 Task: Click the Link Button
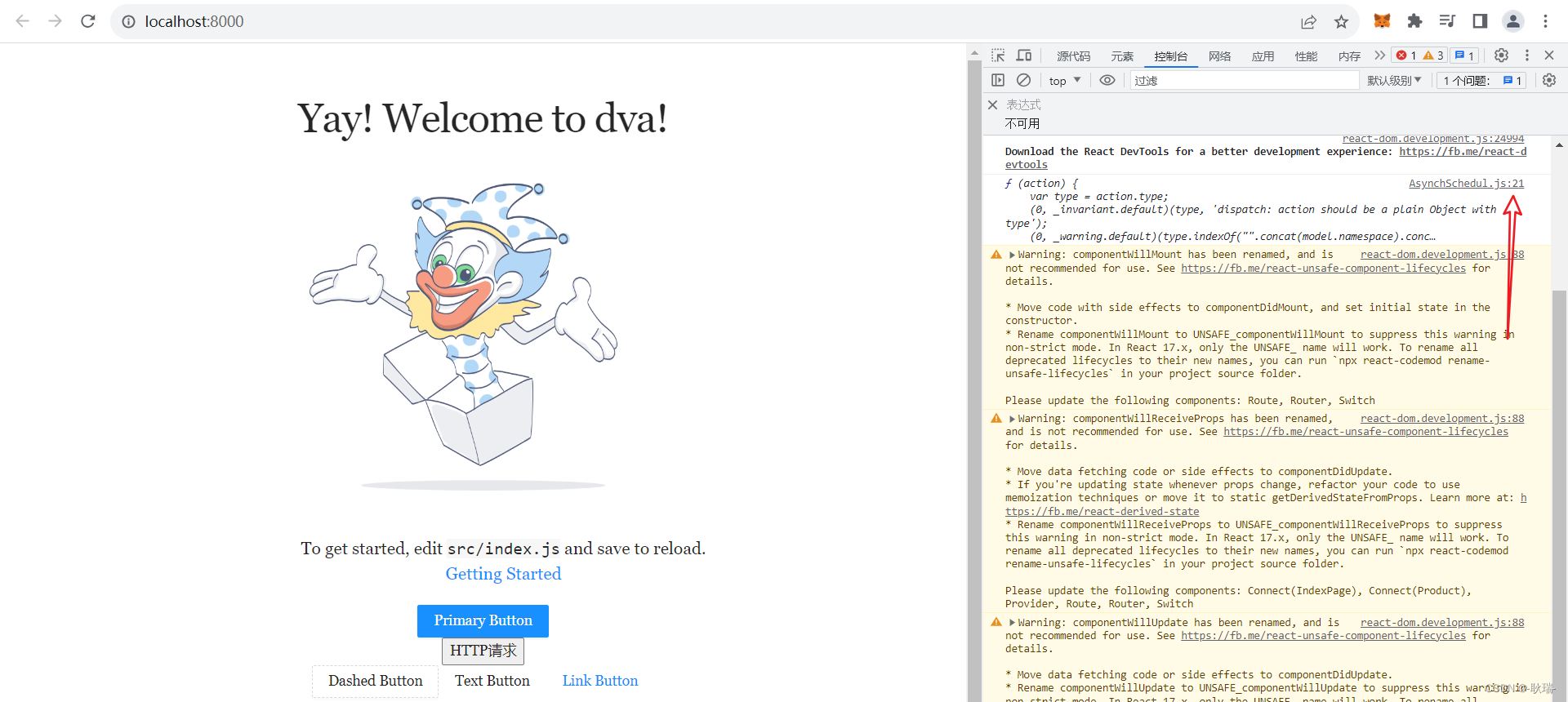(x=599, y=681)
